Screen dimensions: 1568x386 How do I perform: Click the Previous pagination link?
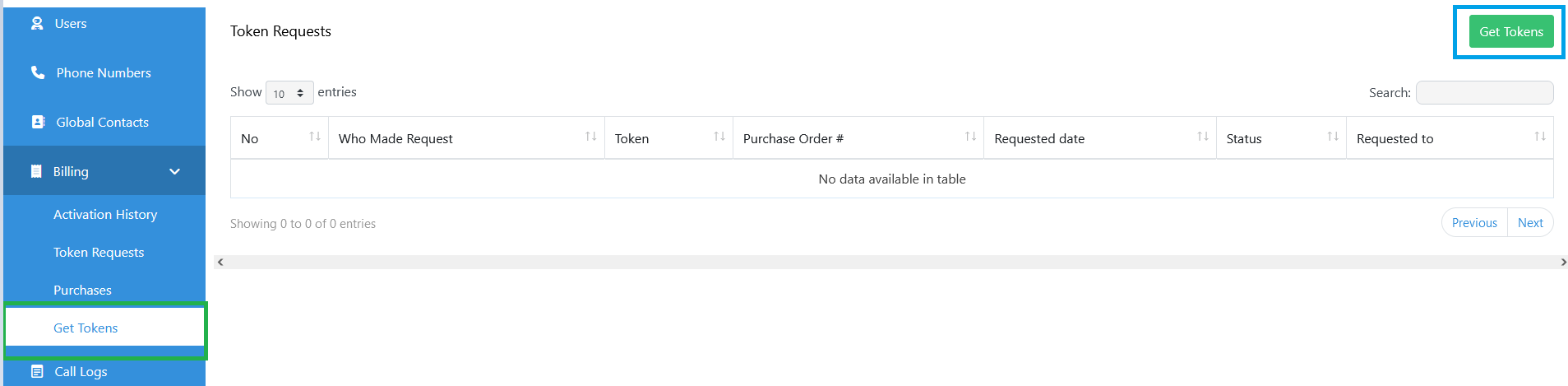[1473, 222]
